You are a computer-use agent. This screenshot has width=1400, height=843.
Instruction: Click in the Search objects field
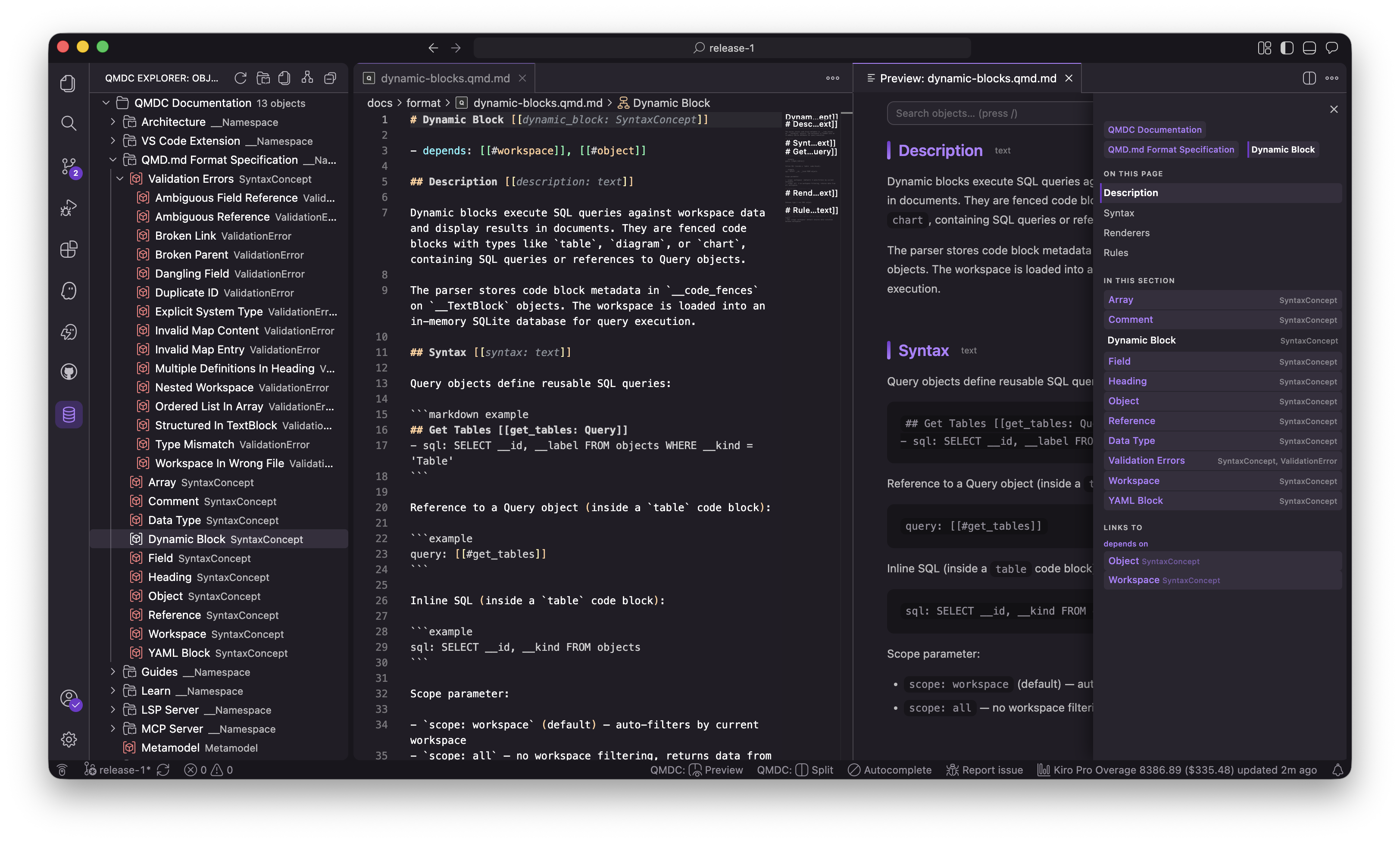(991, 113)
